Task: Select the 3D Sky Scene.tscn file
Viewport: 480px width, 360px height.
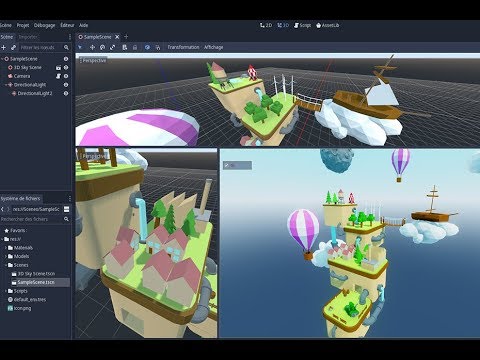Action: coord(36,274)
